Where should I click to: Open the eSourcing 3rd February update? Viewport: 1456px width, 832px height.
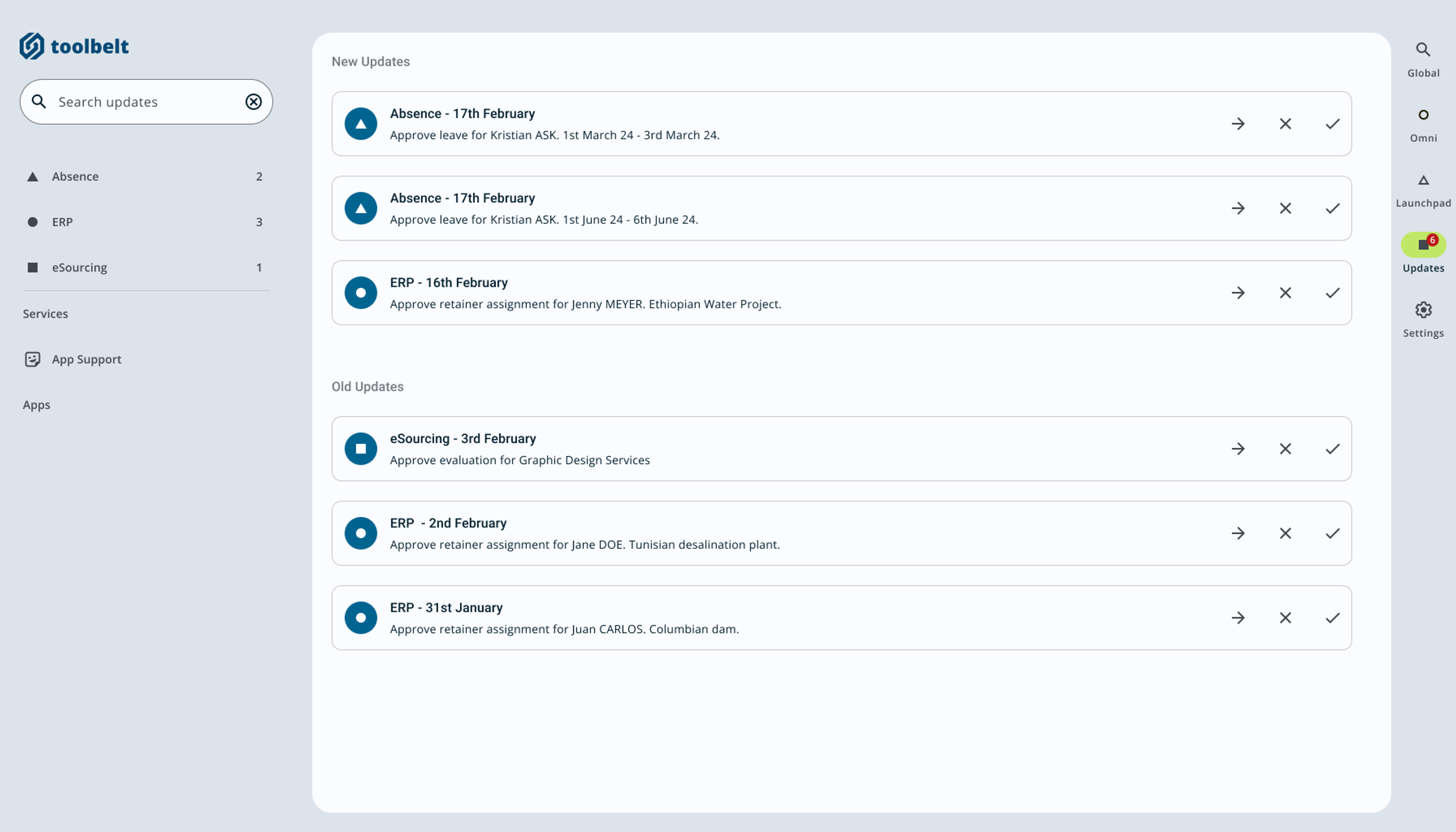coord(1237,449)
